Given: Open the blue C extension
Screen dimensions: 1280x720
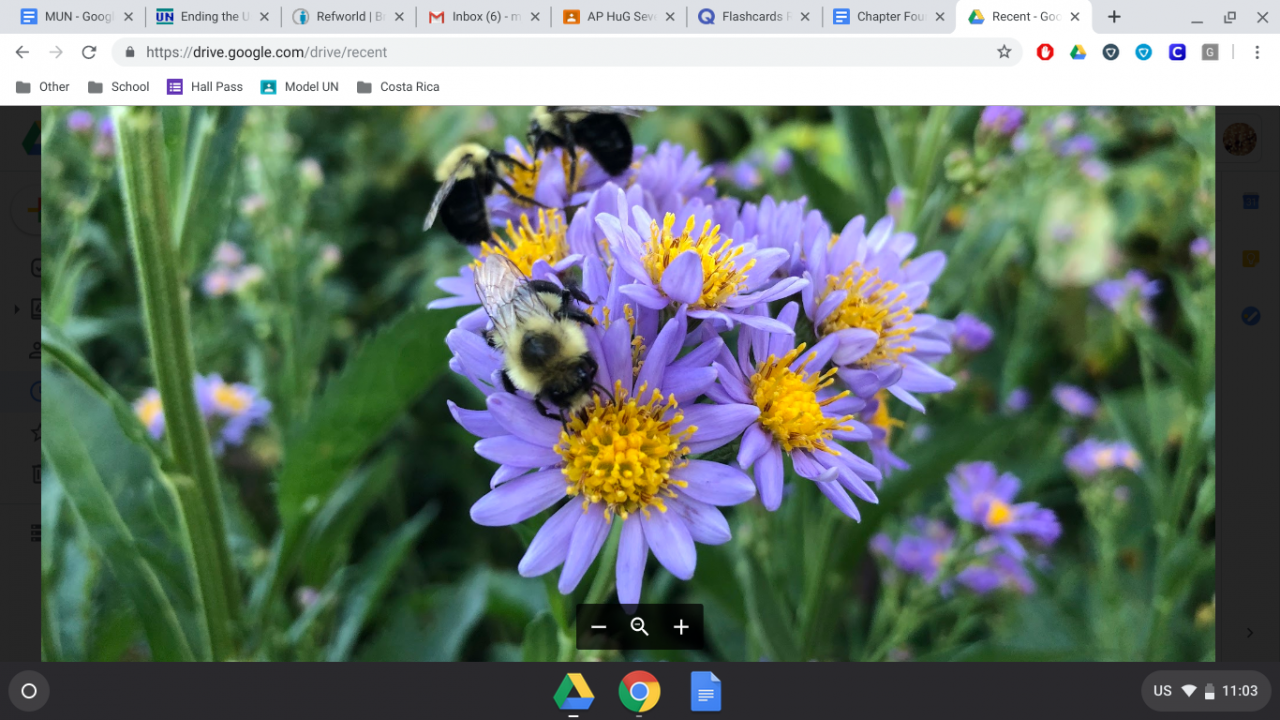Looking at the screenshot, I should click(1177, 52).
